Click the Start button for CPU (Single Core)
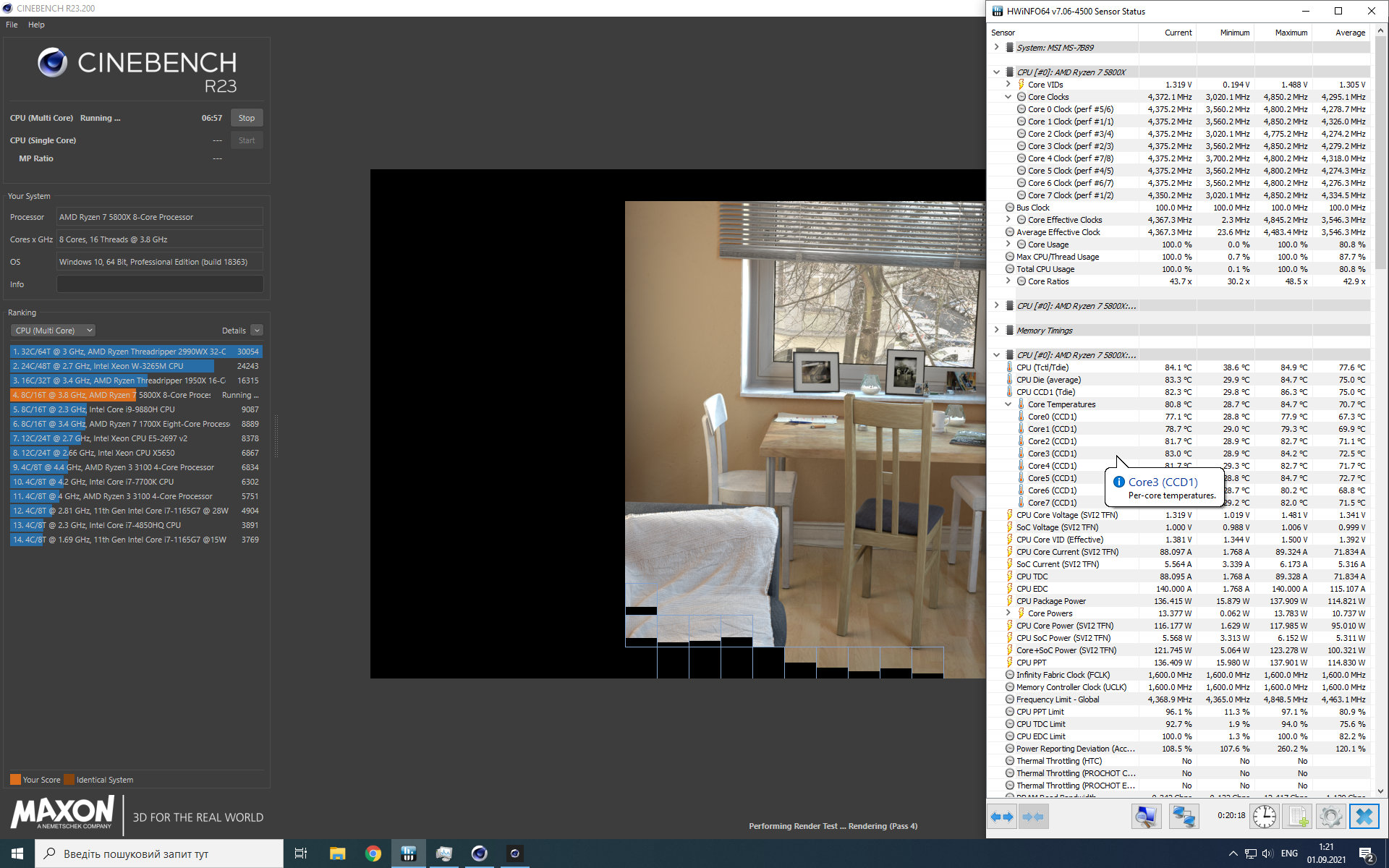The height and width of the screenshot is (868, 1389). 247,140
